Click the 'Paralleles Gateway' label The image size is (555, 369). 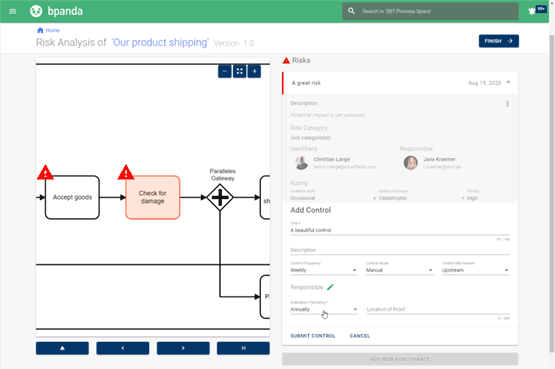(x=223, y=175)
